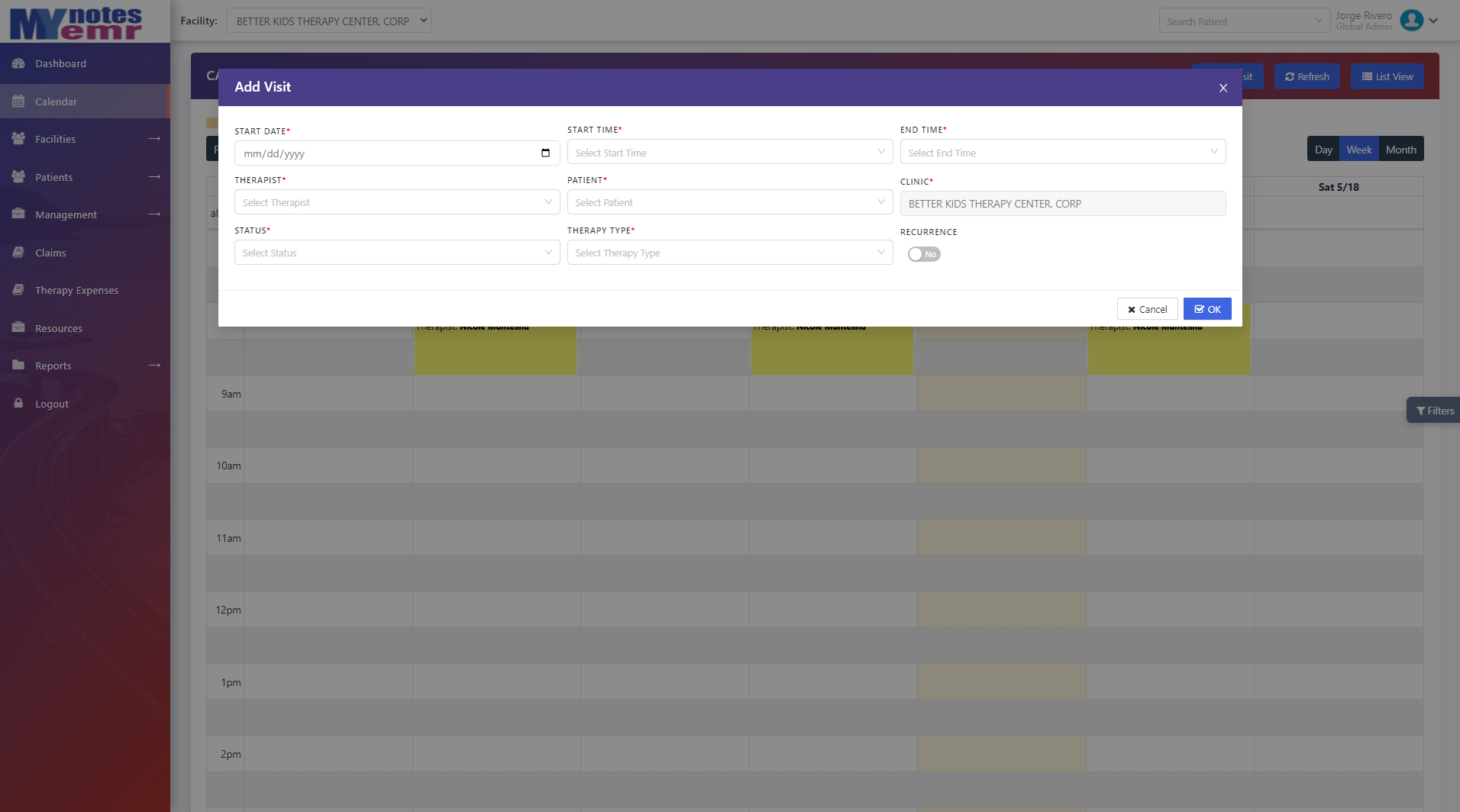Screen dimensions: 1460x812
Task: Click the Cancel button
Action: [1147, 309]
